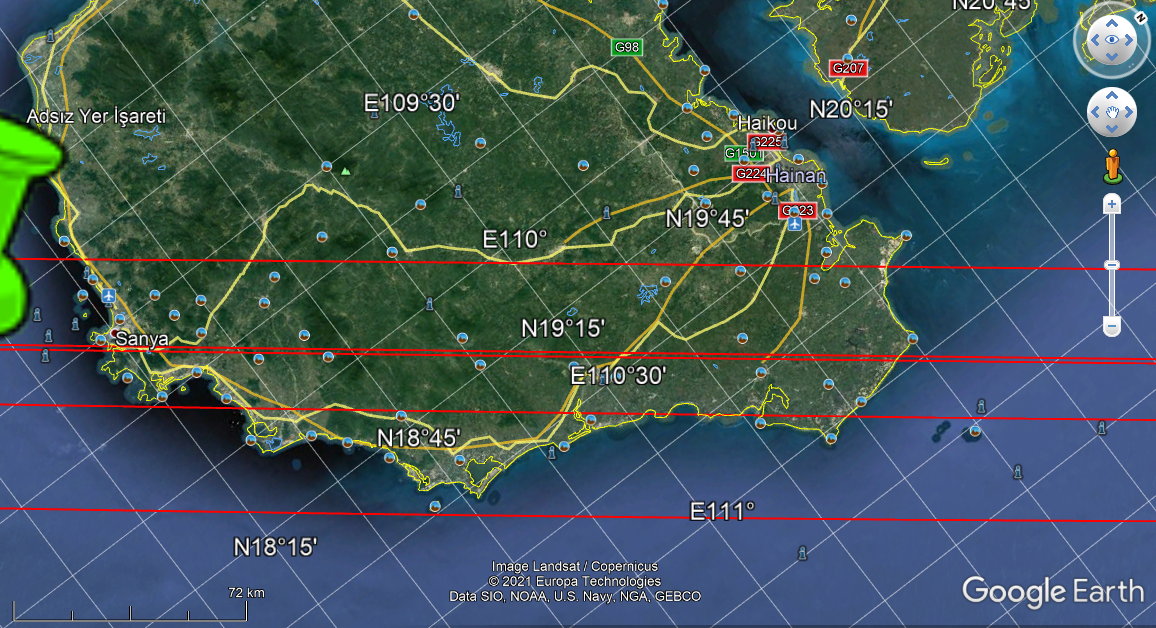This screenshot has width=1156, height=628.
Task: Click the airport icon near Sanya
Action: (109, 296)
